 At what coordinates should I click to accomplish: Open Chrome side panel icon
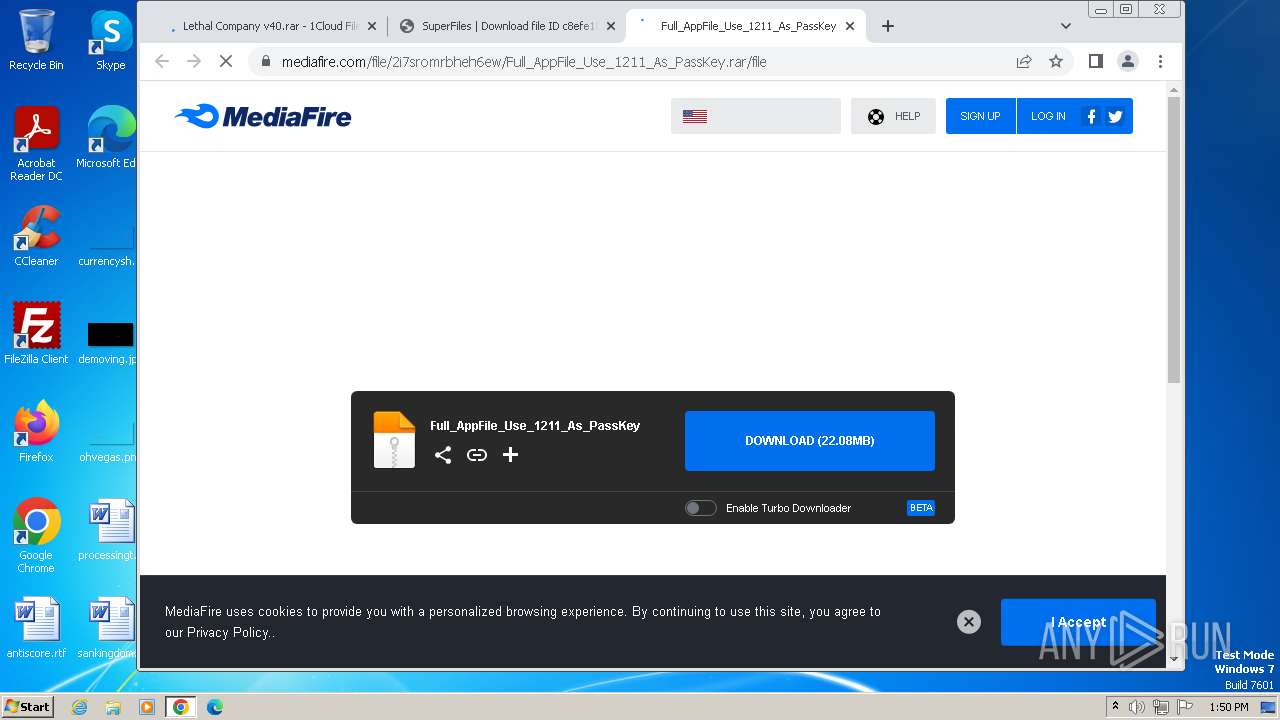pos(1095,61)
